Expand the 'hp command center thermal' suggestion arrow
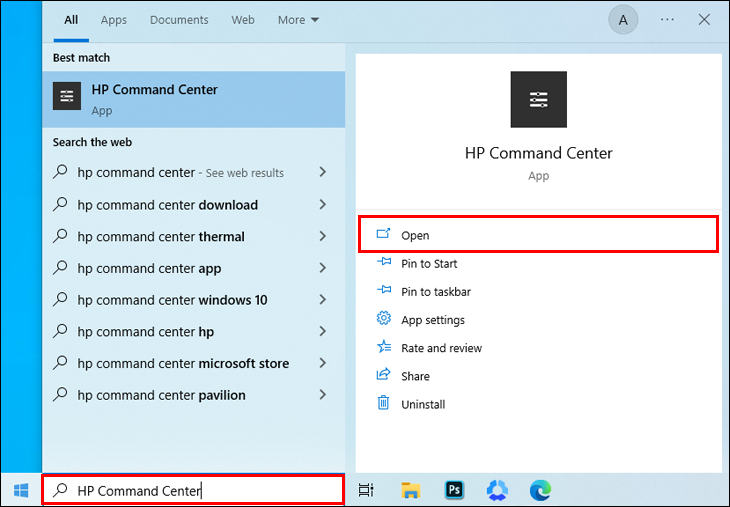This screenshot has width=730, height=507. pos(322,237)
